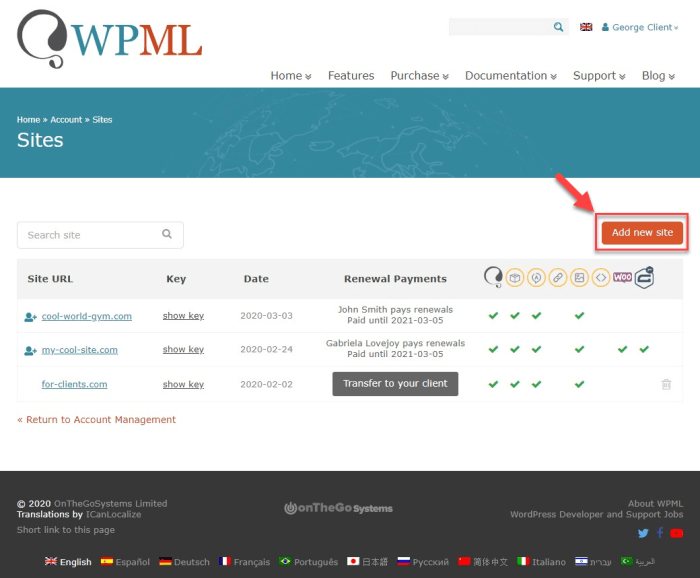This screenshot has height=578, width=700.
Task: Switch language to English in footer
Action: pos(68,561)
